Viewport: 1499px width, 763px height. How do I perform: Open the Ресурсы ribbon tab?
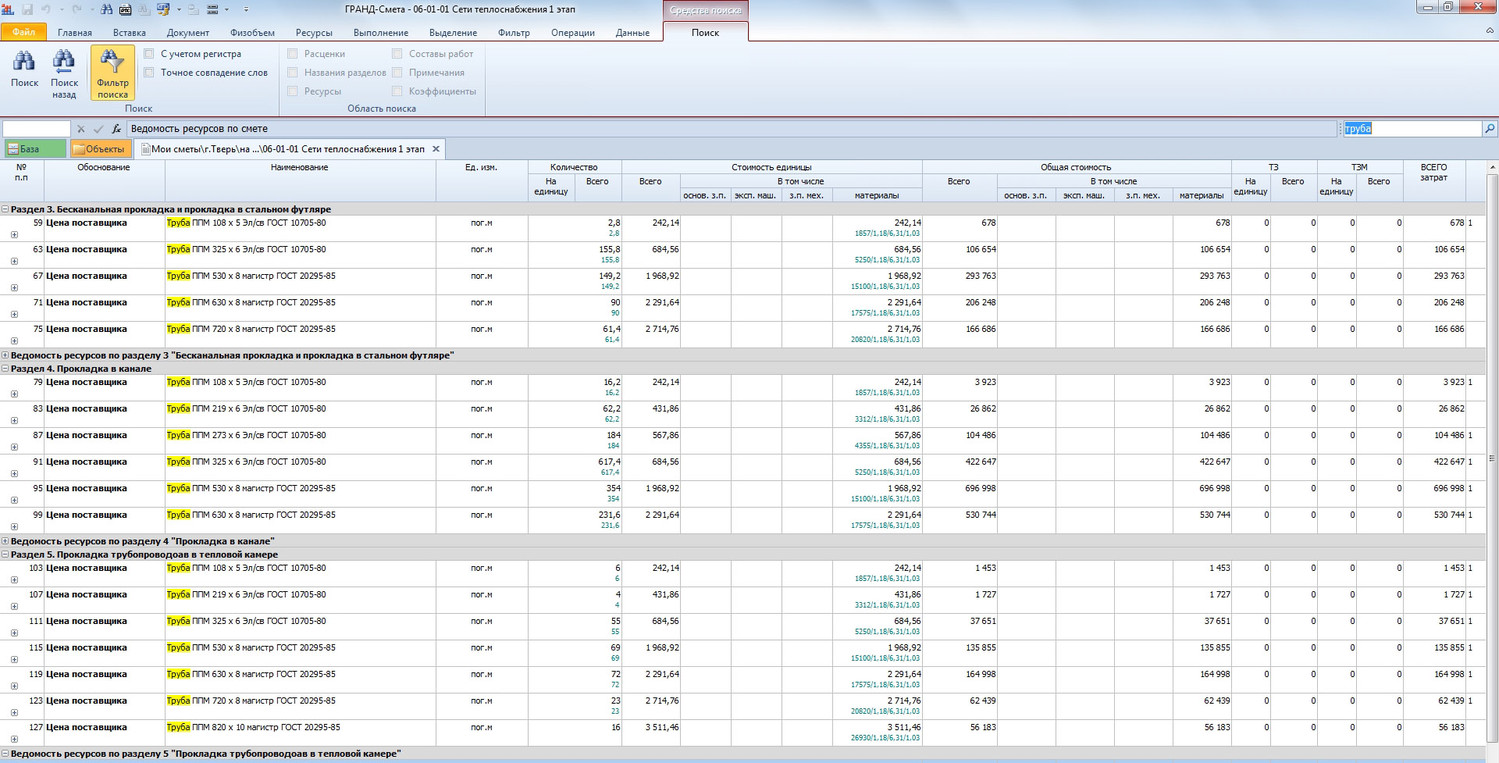point(314,33)
